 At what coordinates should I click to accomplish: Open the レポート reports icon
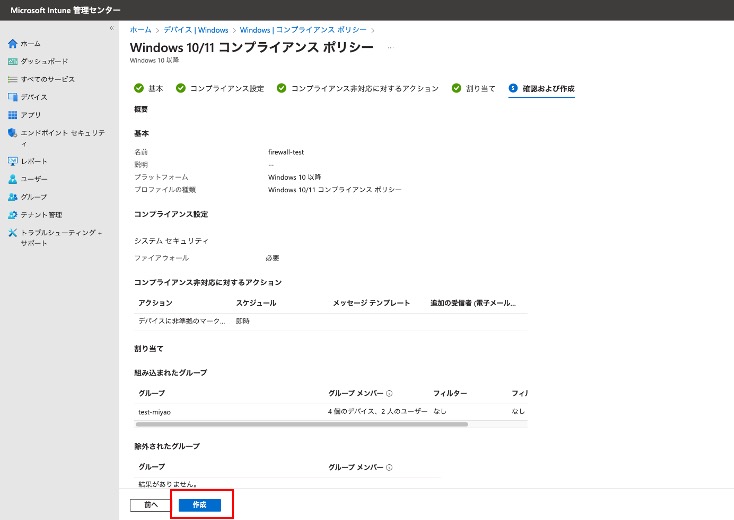click(x=13, y=161)
